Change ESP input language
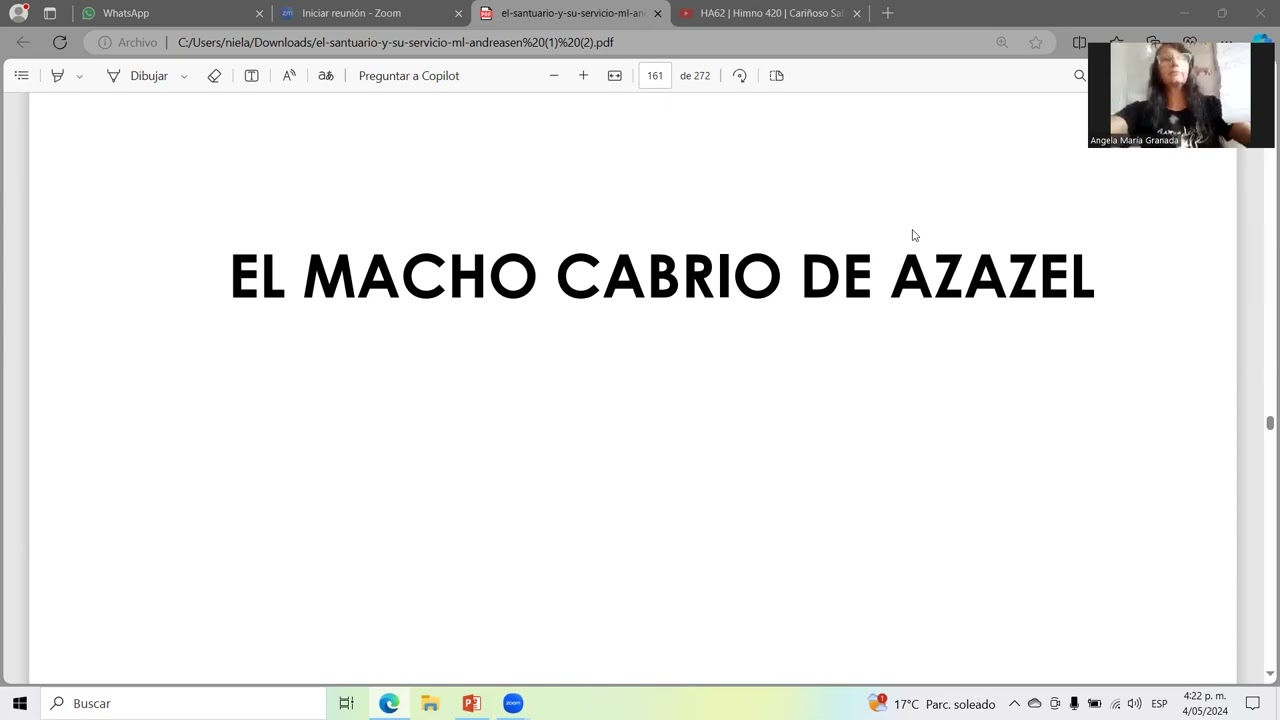1280x720 pixels. click(1159, 703)
